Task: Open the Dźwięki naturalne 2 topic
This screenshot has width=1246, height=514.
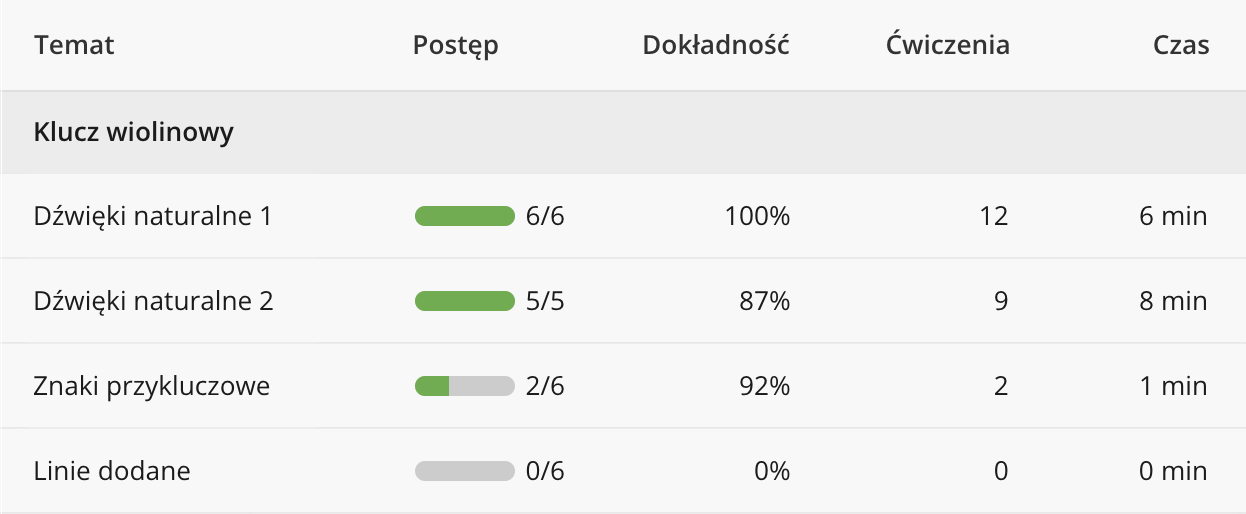Action: click(x=153, y=301)
